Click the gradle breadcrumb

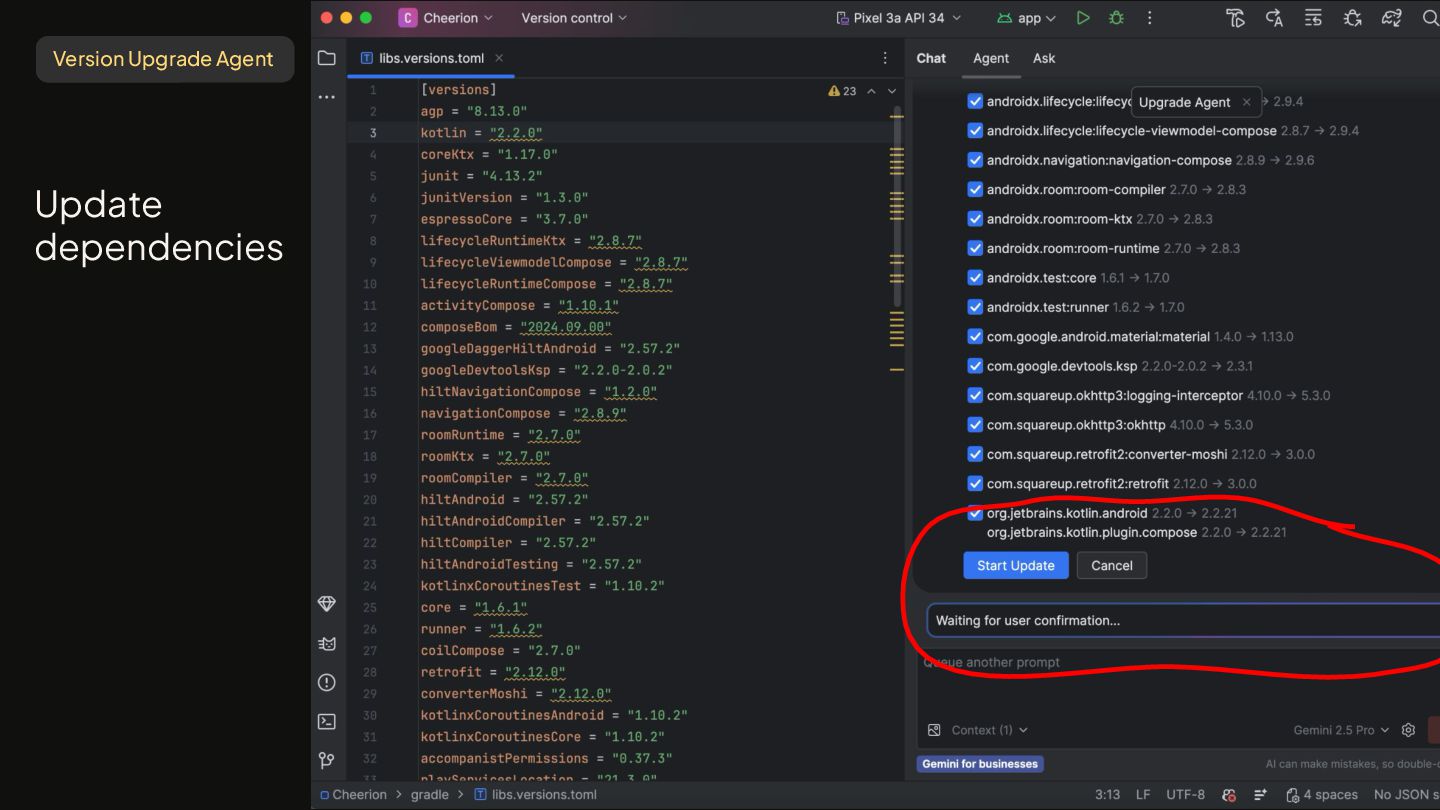click(x=429, y=795)
